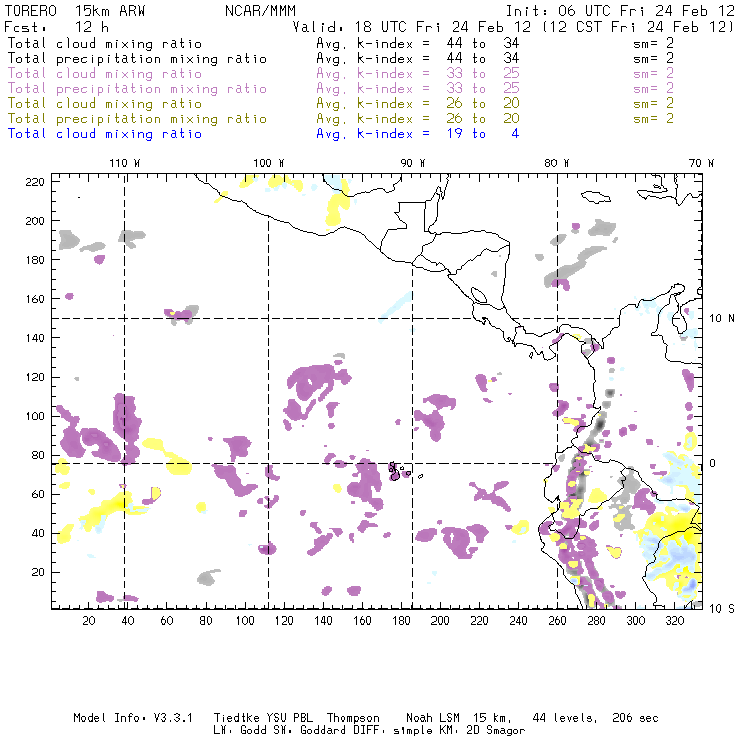Viewport: 740px width, 740px height.
Task: Click '44 to 34' k-index in first legend row
Action: 483,43
